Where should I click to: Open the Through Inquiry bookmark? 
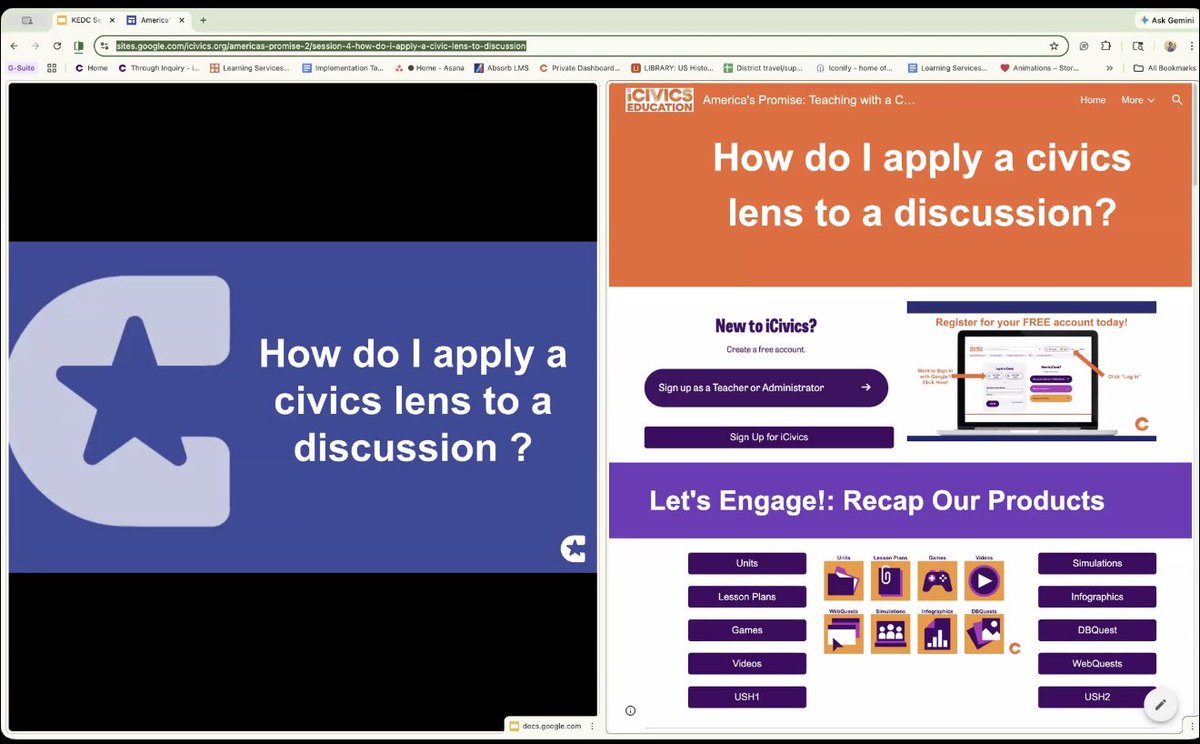pos(158,68)
